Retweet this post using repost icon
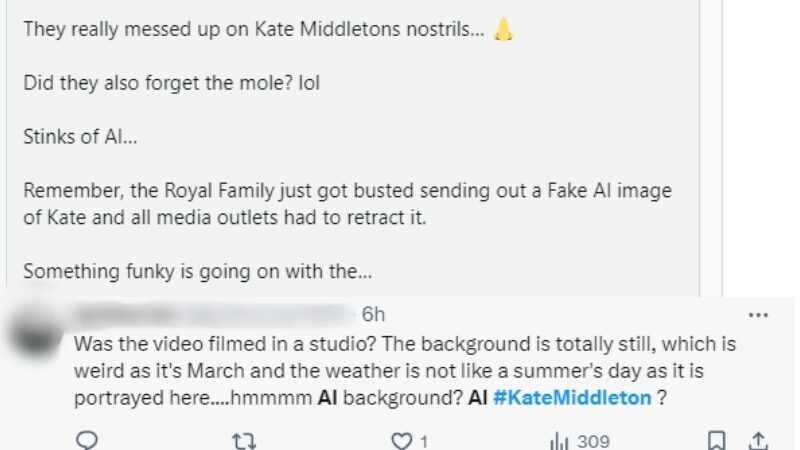The image size is (800, 450). click(244, 440)
